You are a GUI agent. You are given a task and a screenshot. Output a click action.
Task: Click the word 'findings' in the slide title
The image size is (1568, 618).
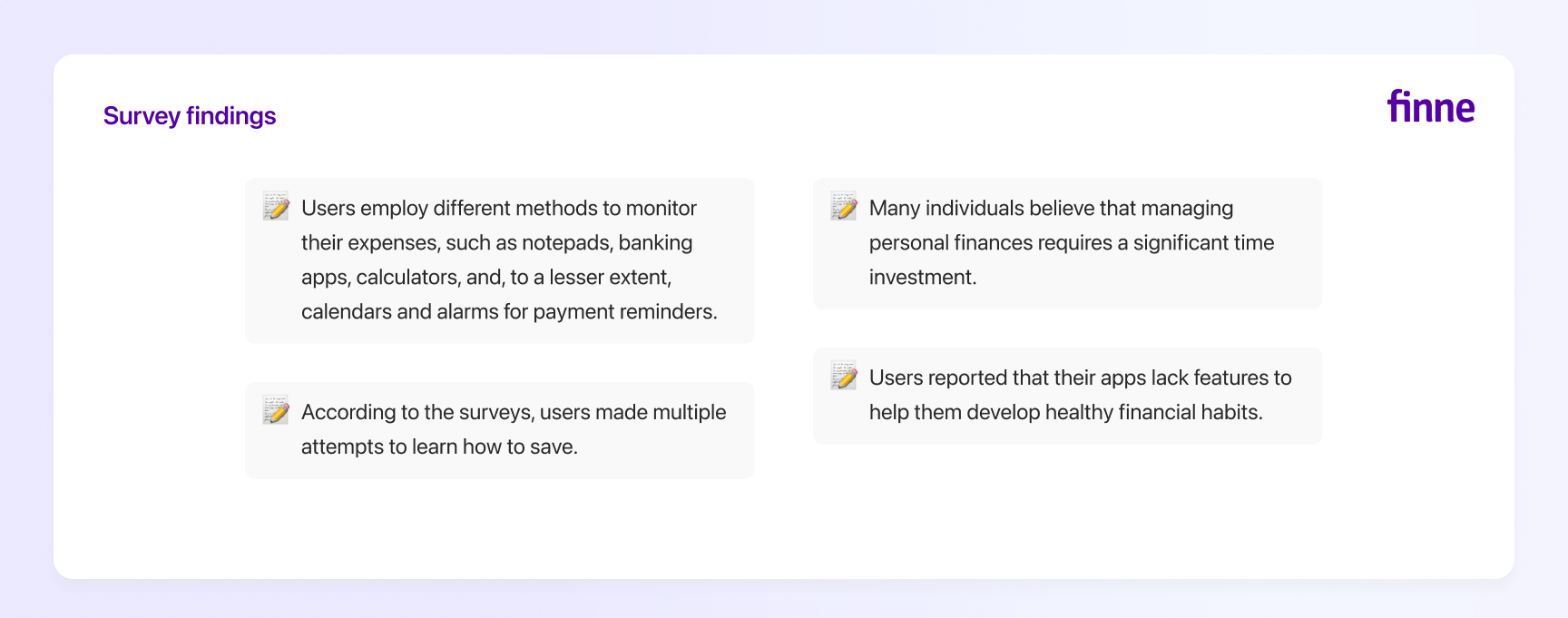[231, 116]
